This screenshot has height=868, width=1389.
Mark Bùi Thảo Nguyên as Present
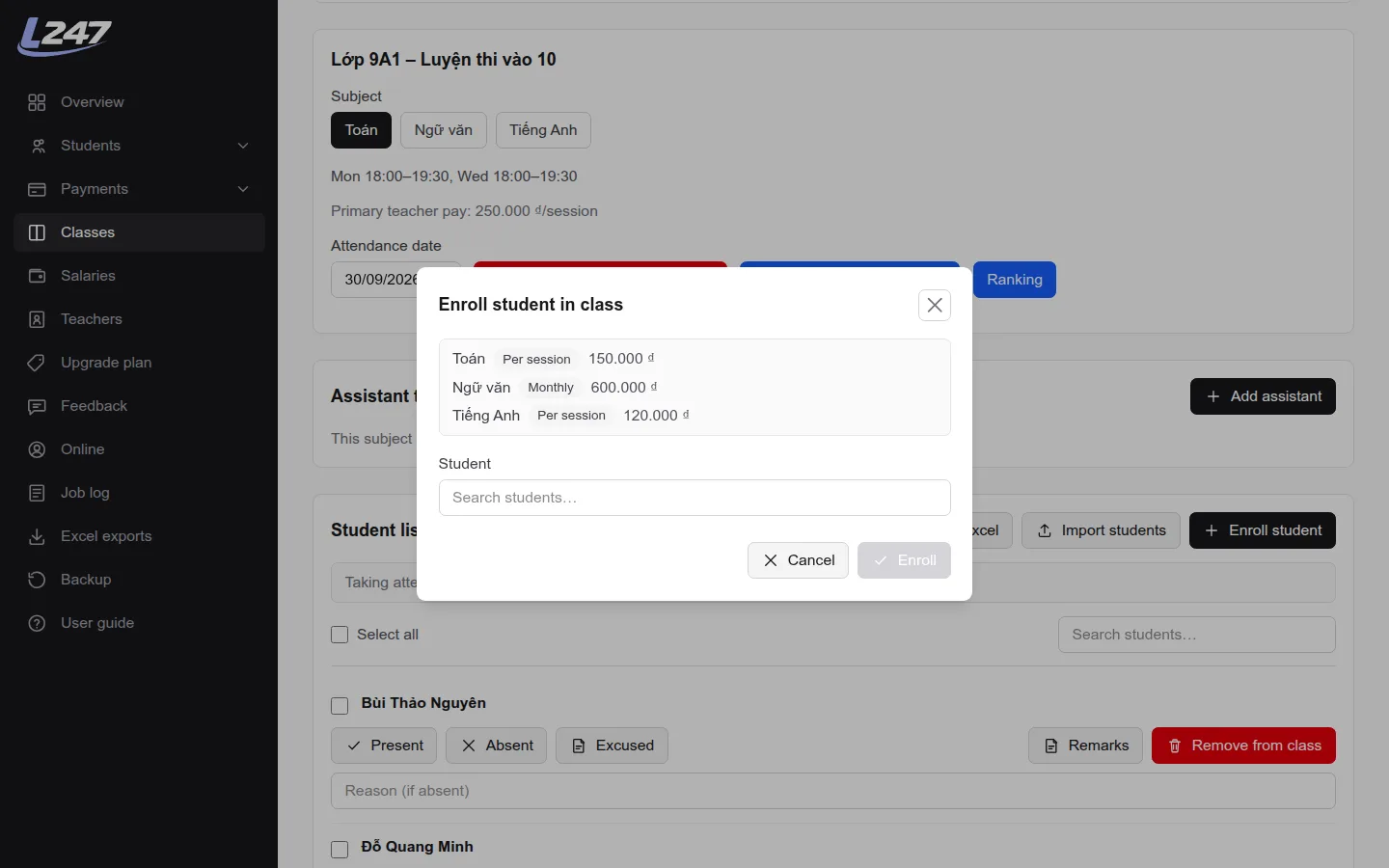tap(384, 746)
